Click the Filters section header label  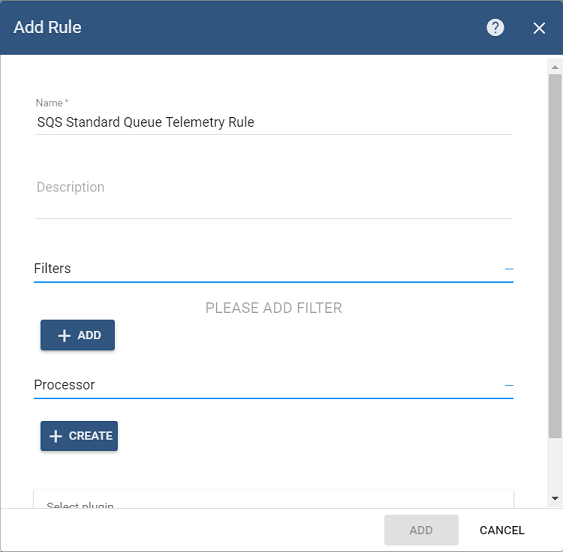[52, 268]
